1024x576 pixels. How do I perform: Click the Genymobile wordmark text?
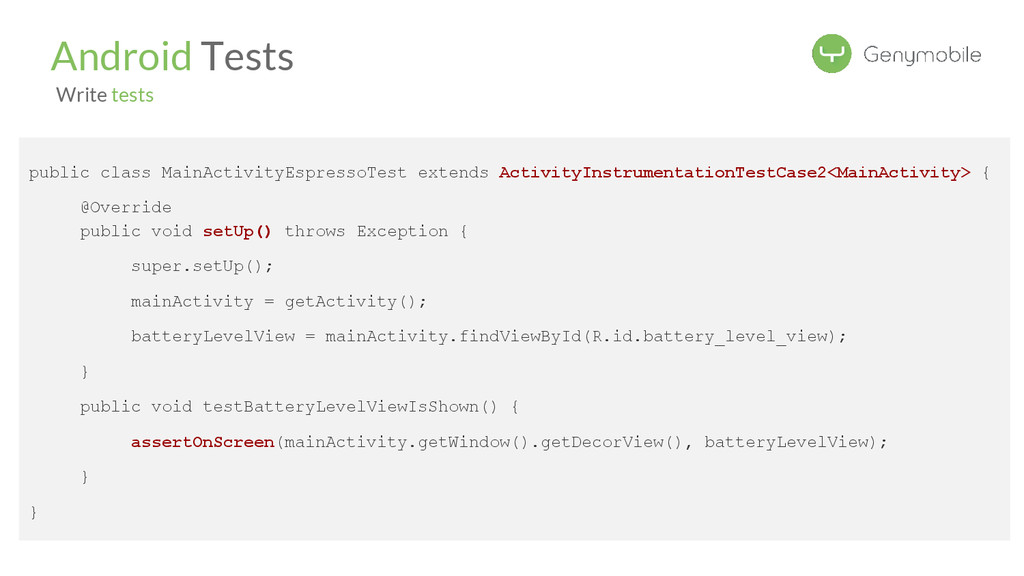(922, 55)
